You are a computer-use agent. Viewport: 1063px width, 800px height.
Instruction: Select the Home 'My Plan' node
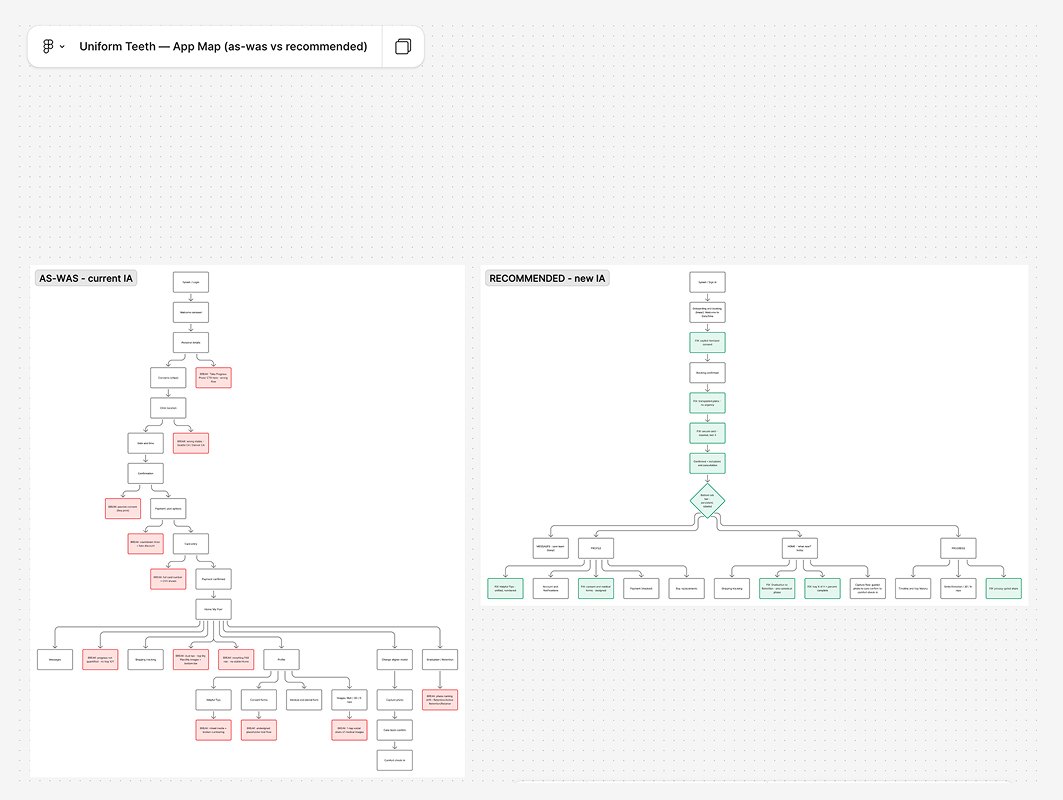[x=214, y=609]
